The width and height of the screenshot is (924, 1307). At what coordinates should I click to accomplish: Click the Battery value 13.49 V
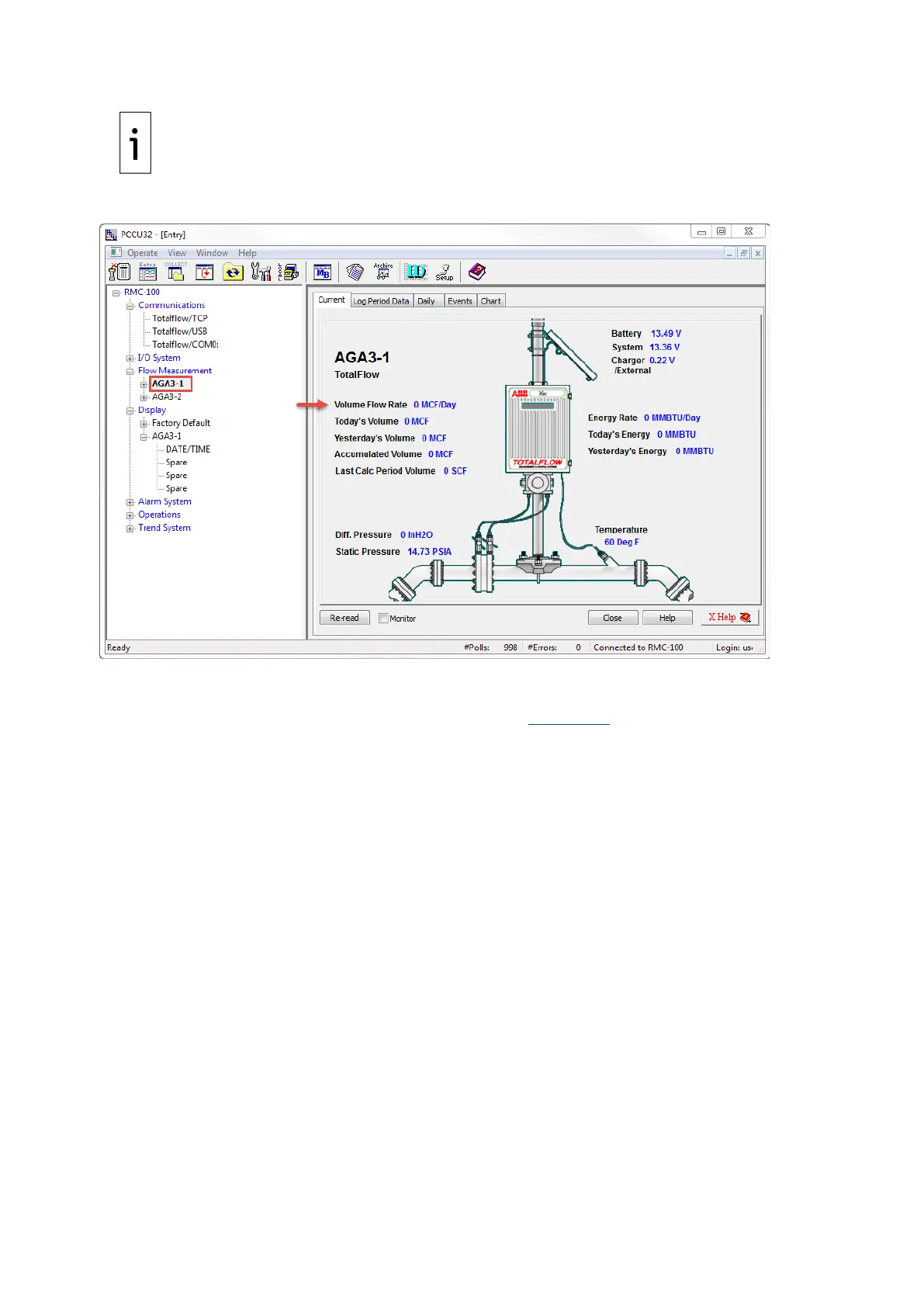click(x=666, y=334)
